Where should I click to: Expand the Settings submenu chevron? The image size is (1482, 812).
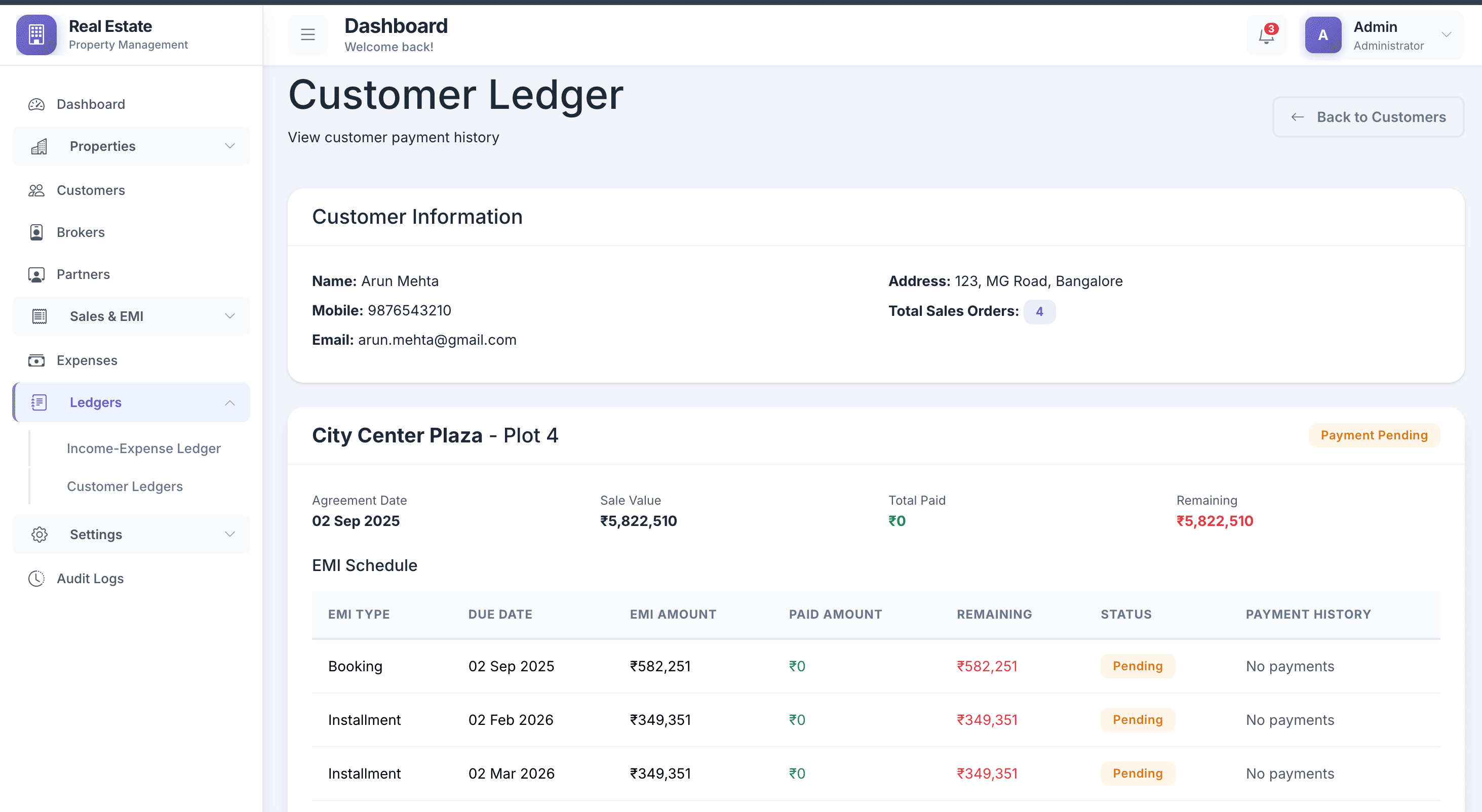tap(229, 534)
